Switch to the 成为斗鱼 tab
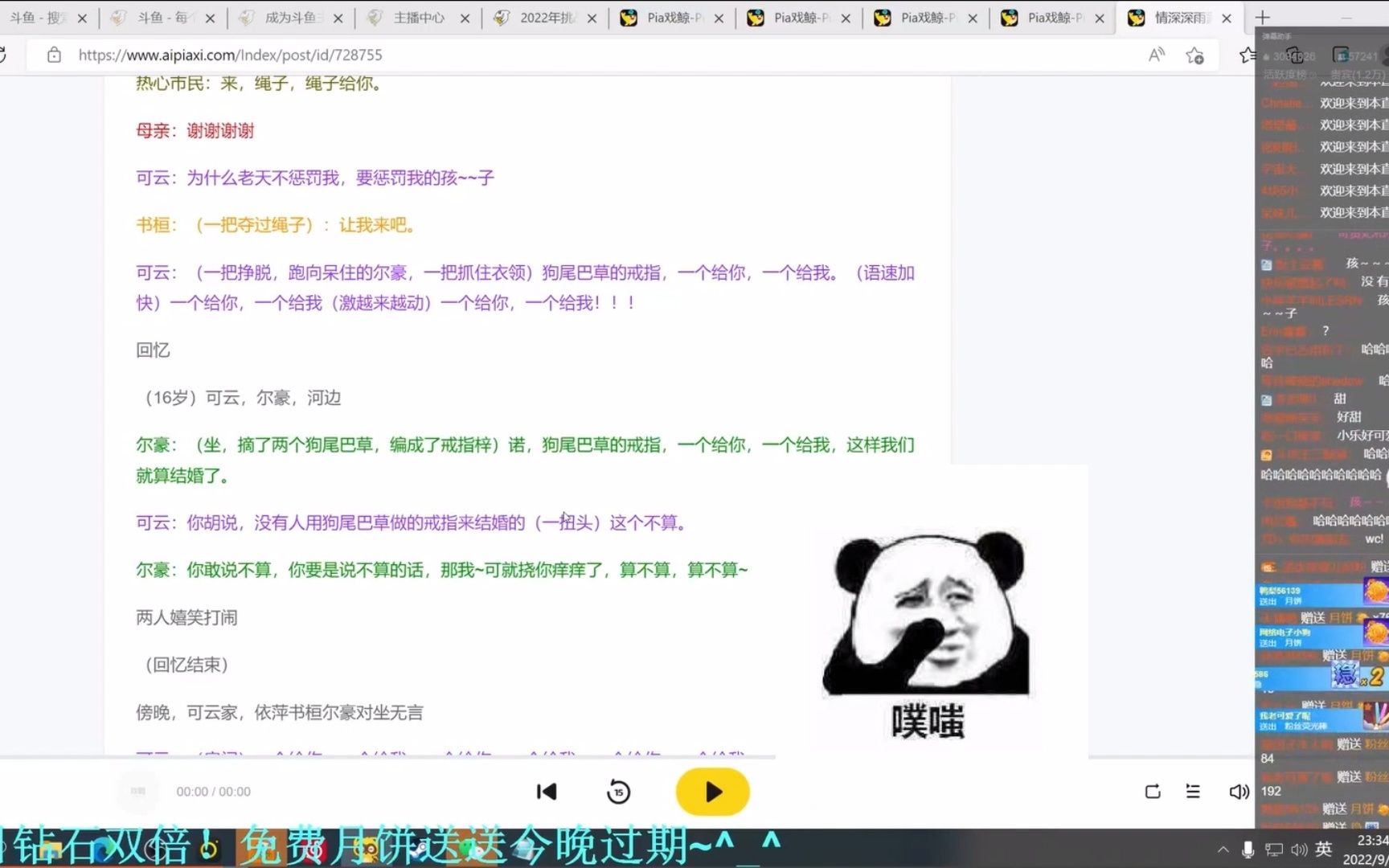 [x=293, y=18]
